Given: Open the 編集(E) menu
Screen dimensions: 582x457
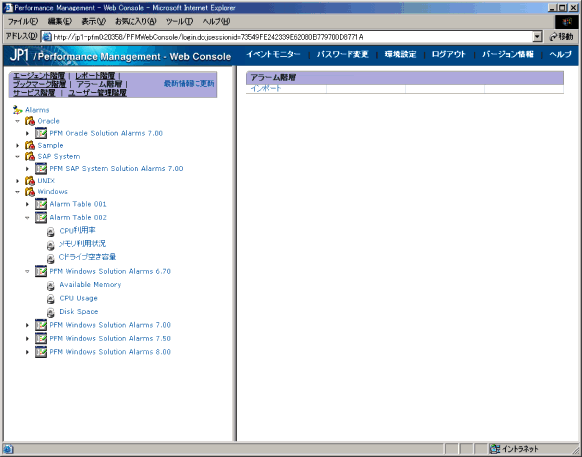Looking at the screenshot, I should (x=60, y=22).
